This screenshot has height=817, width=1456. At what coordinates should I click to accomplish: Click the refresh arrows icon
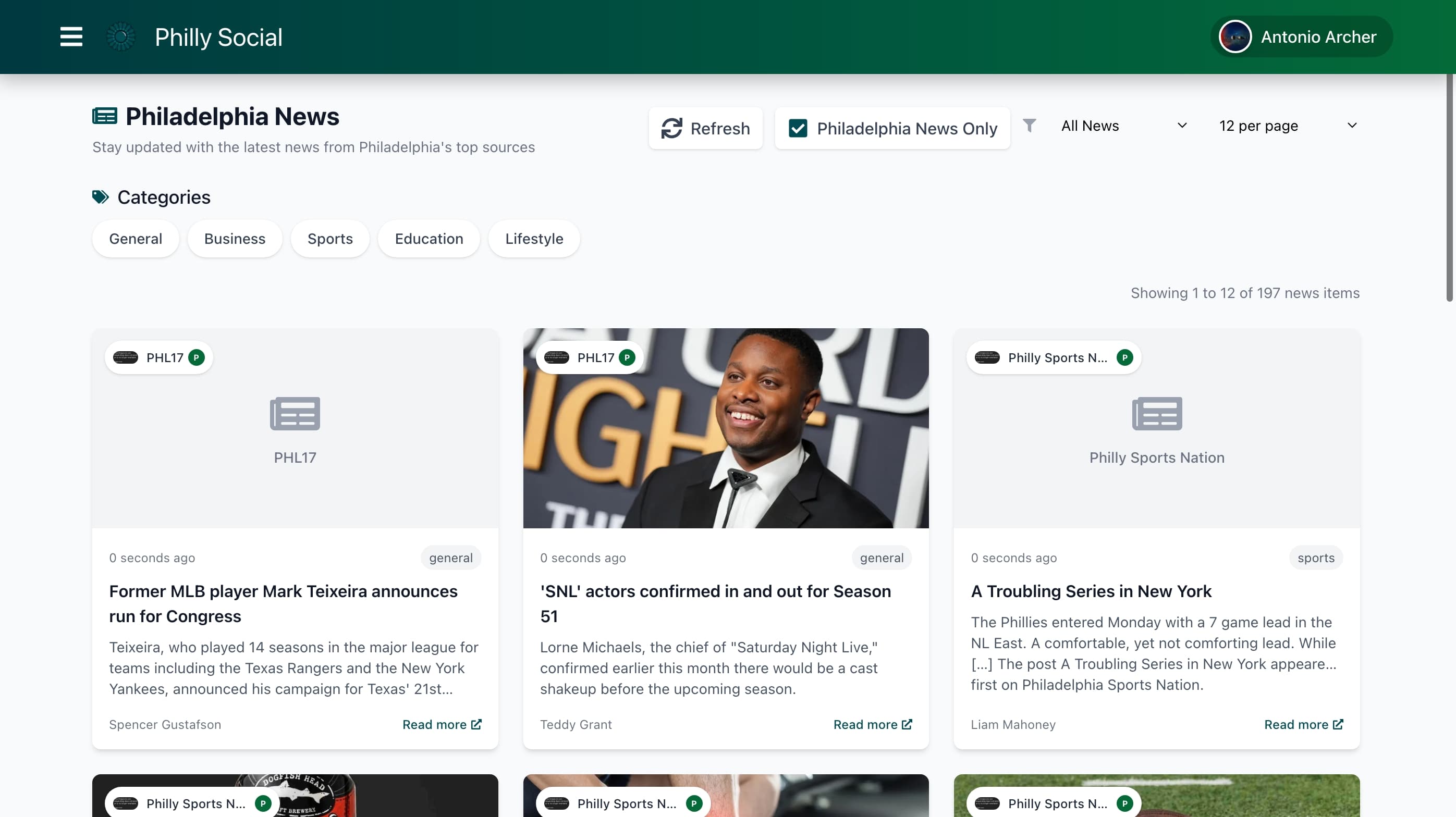671,128
